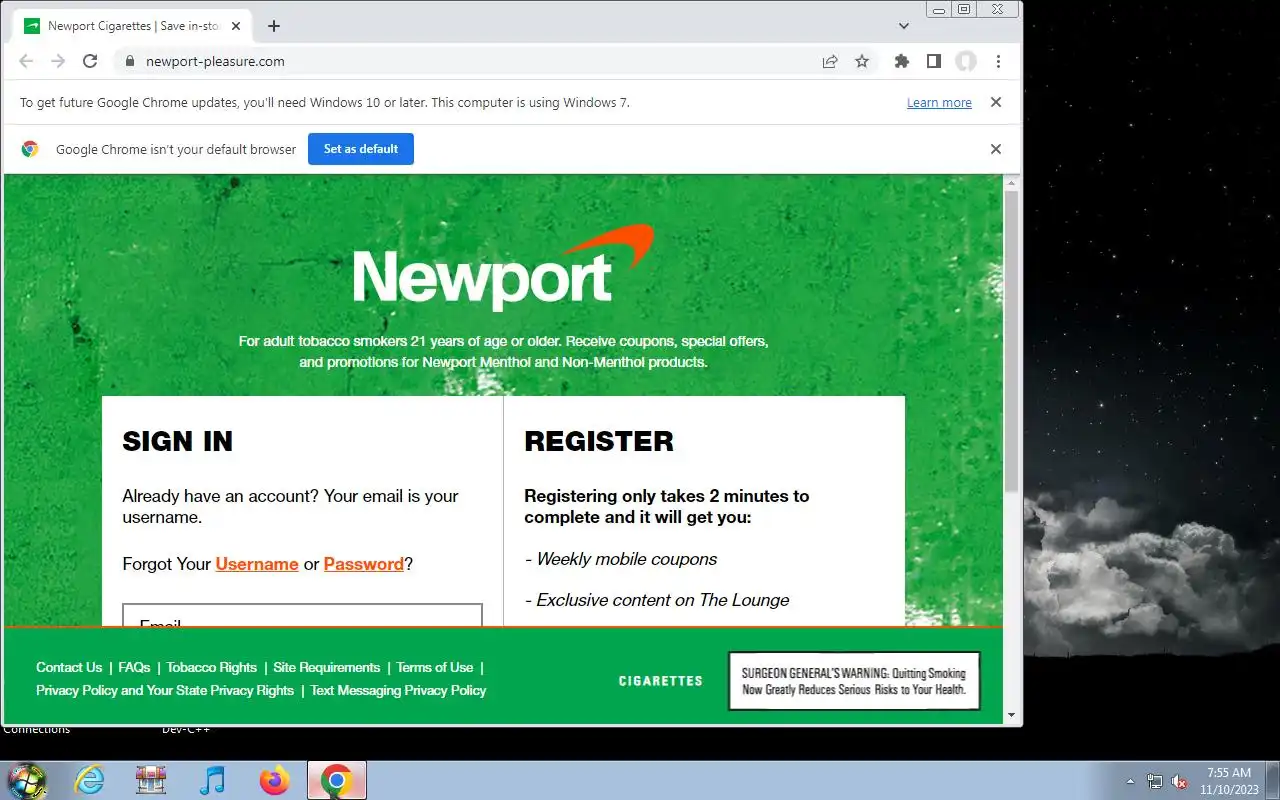Open the Chrome profile avatar
Image resolution: width=1280 pixels, height=800 pixels.
[965, 61]
